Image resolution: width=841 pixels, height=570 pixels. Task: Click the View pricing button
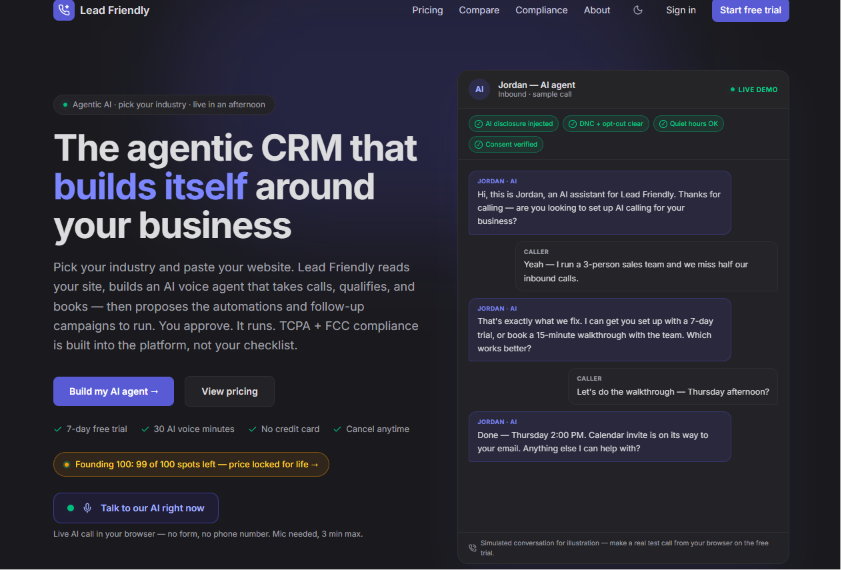(x=230, y=391)
